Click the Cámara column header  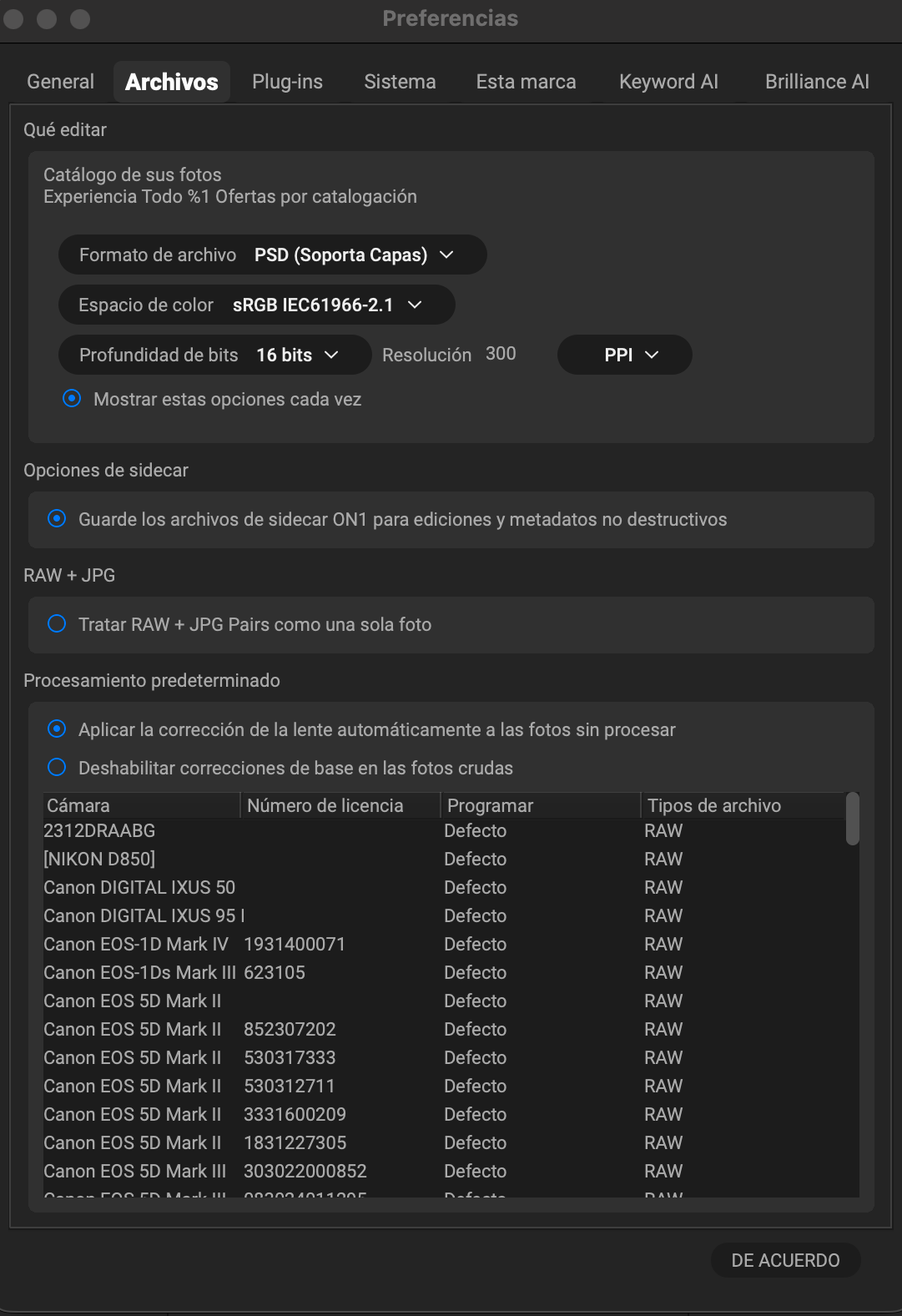tap(140, 805)
